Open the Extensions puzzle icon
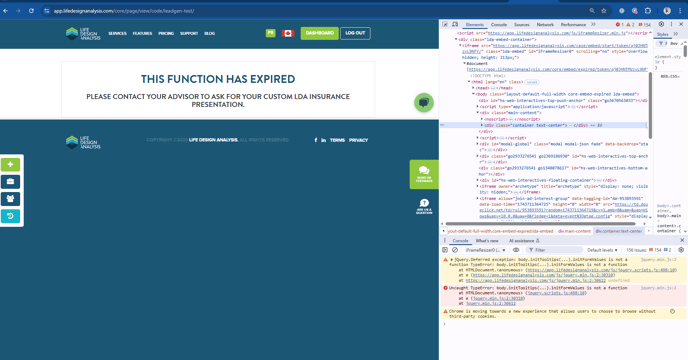The image size is (688, 360). click(648, 11)
